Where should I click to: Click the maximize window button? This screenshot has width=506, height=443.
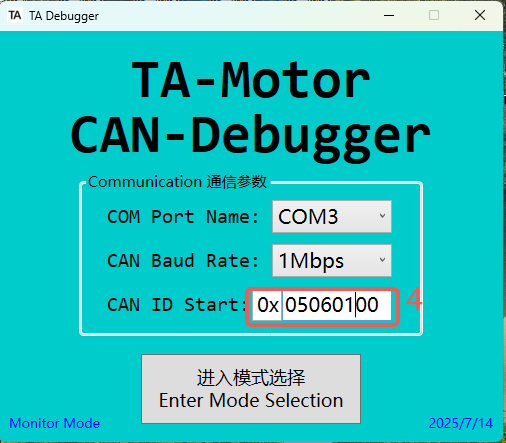[x=434, y=15]
